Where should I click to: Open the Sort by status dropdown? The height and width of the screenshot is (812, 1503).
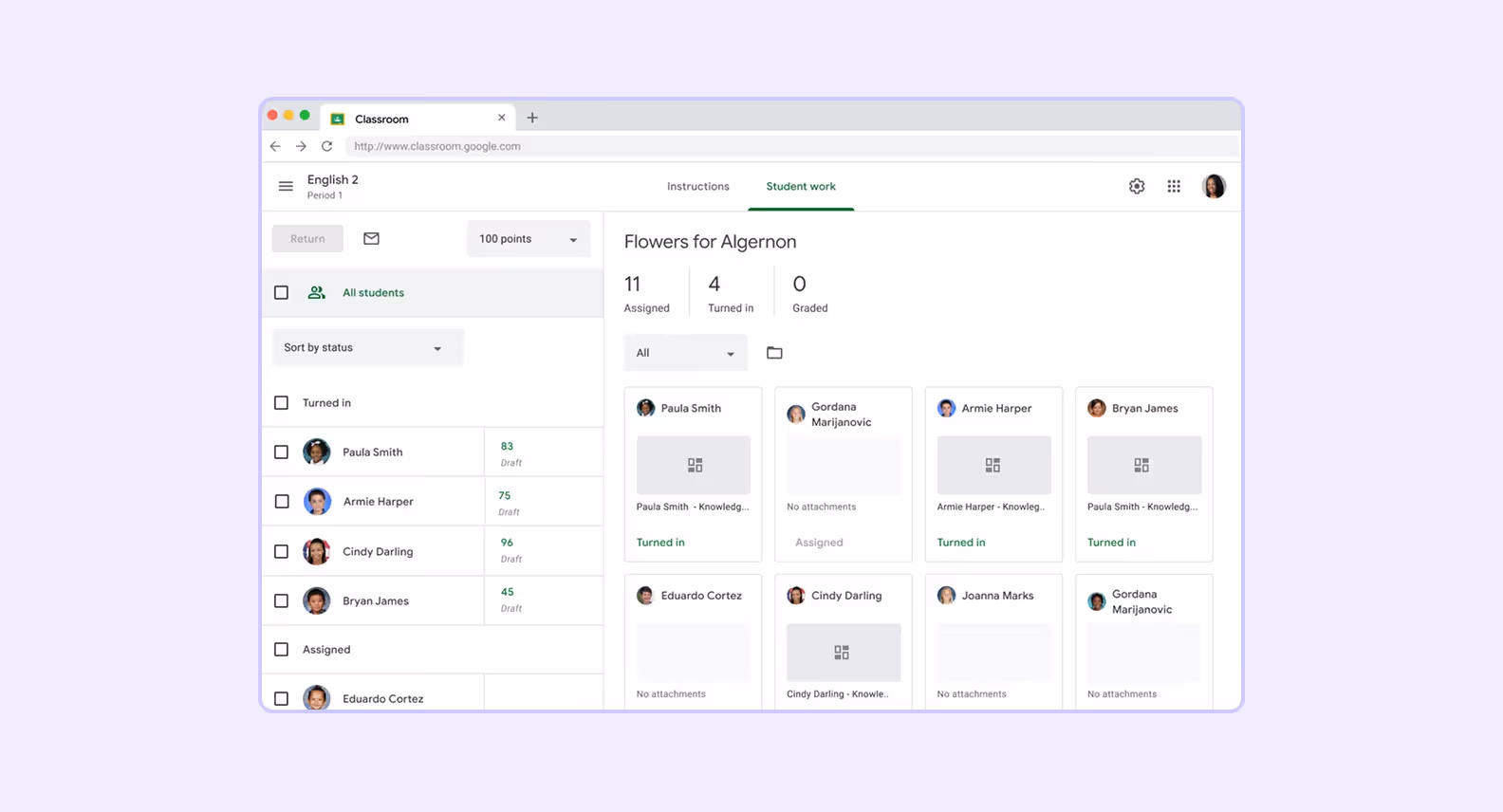(367, 347)
